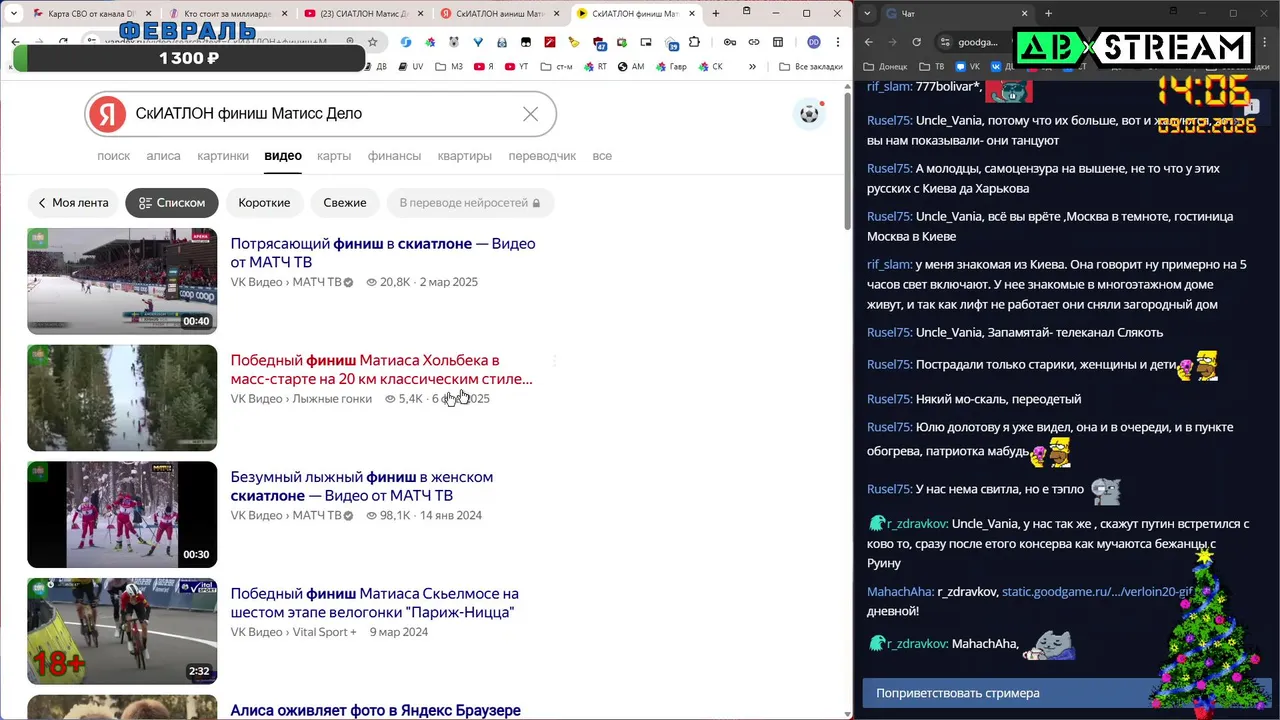Toggle the Свежие videos filter
The image size is (1280, 720).
[x=345, y=203]
